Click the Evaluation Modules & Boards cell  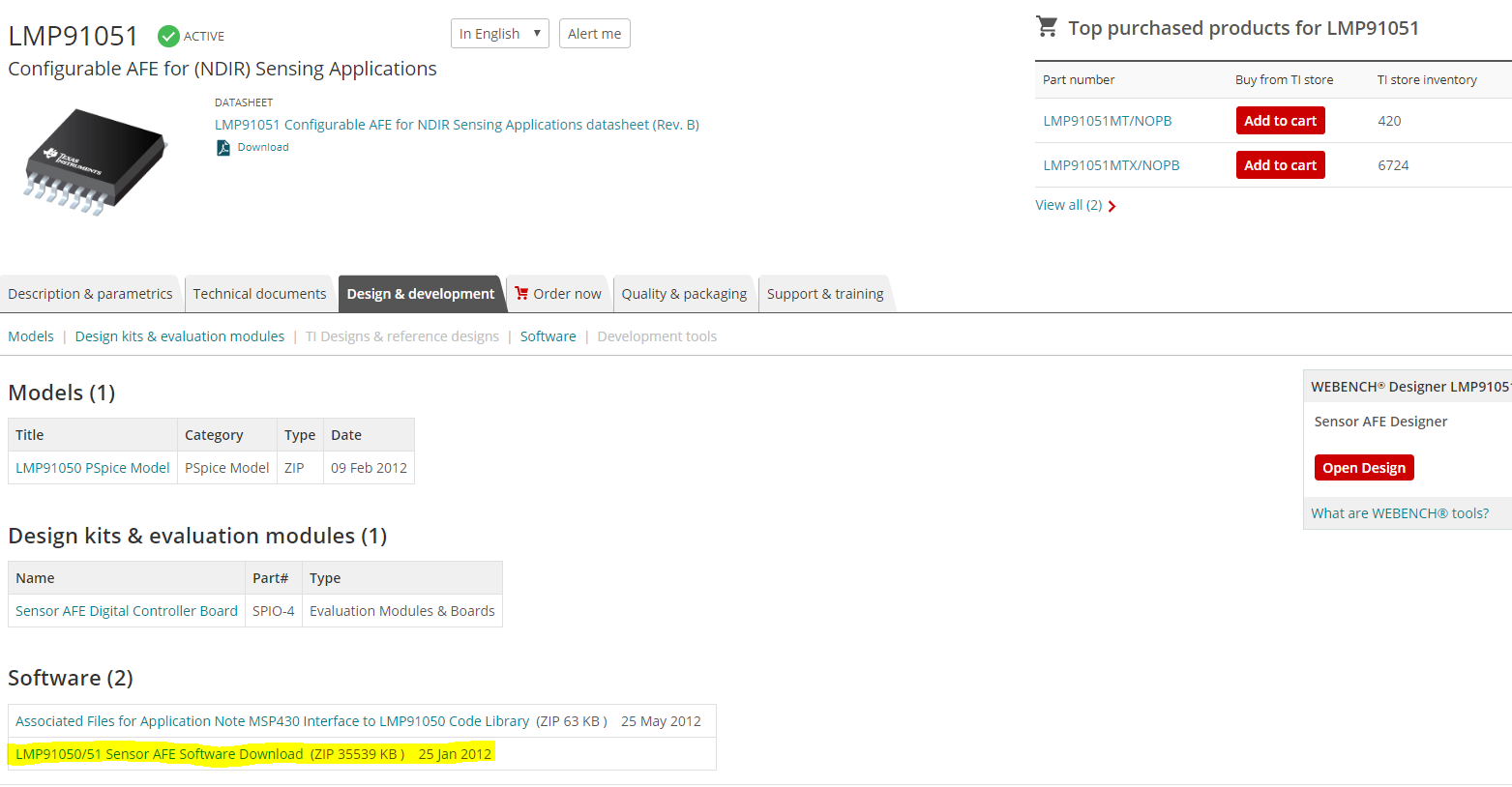point(401,611)
